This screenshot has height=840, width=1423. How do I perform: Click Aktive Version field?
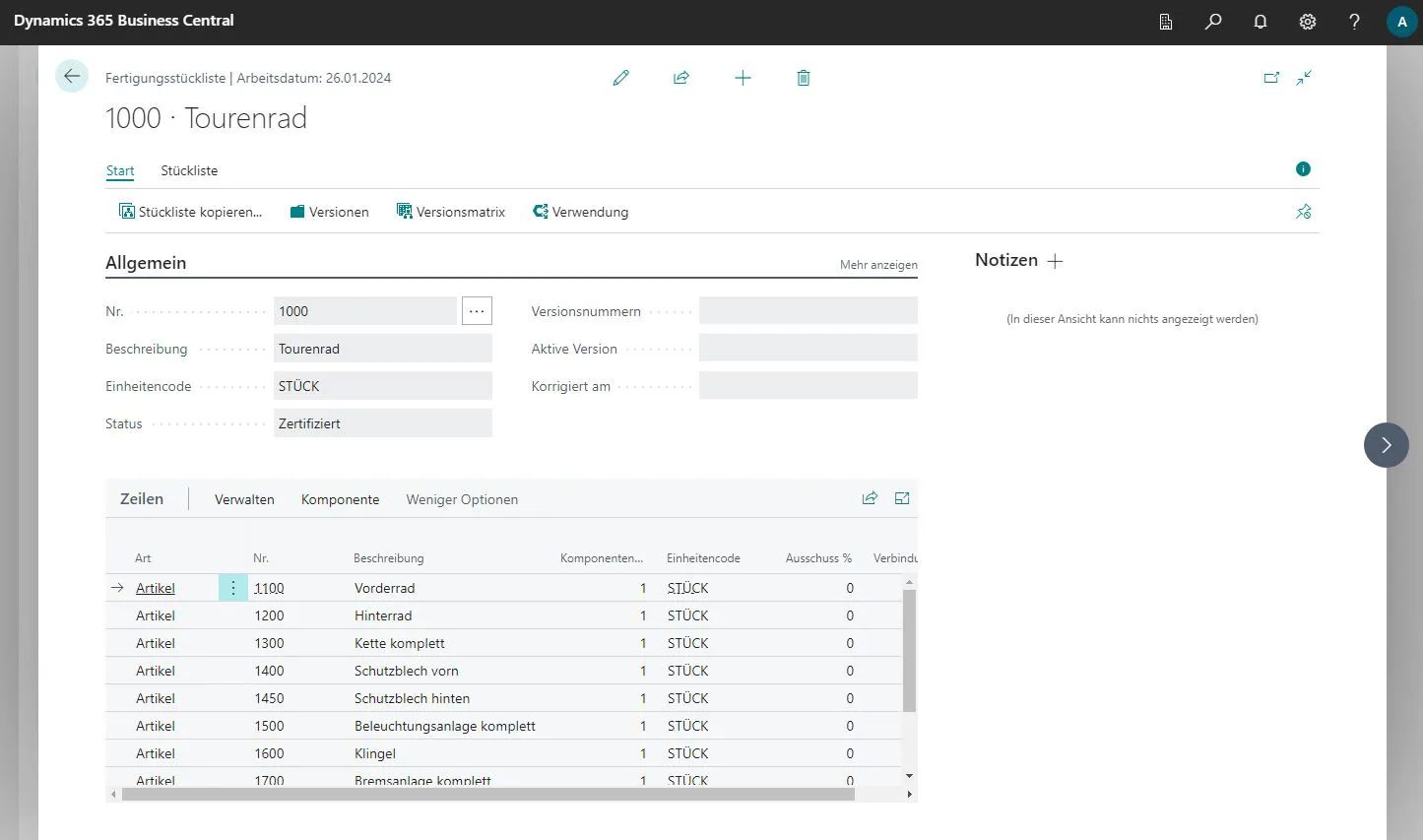click(809, 349)
